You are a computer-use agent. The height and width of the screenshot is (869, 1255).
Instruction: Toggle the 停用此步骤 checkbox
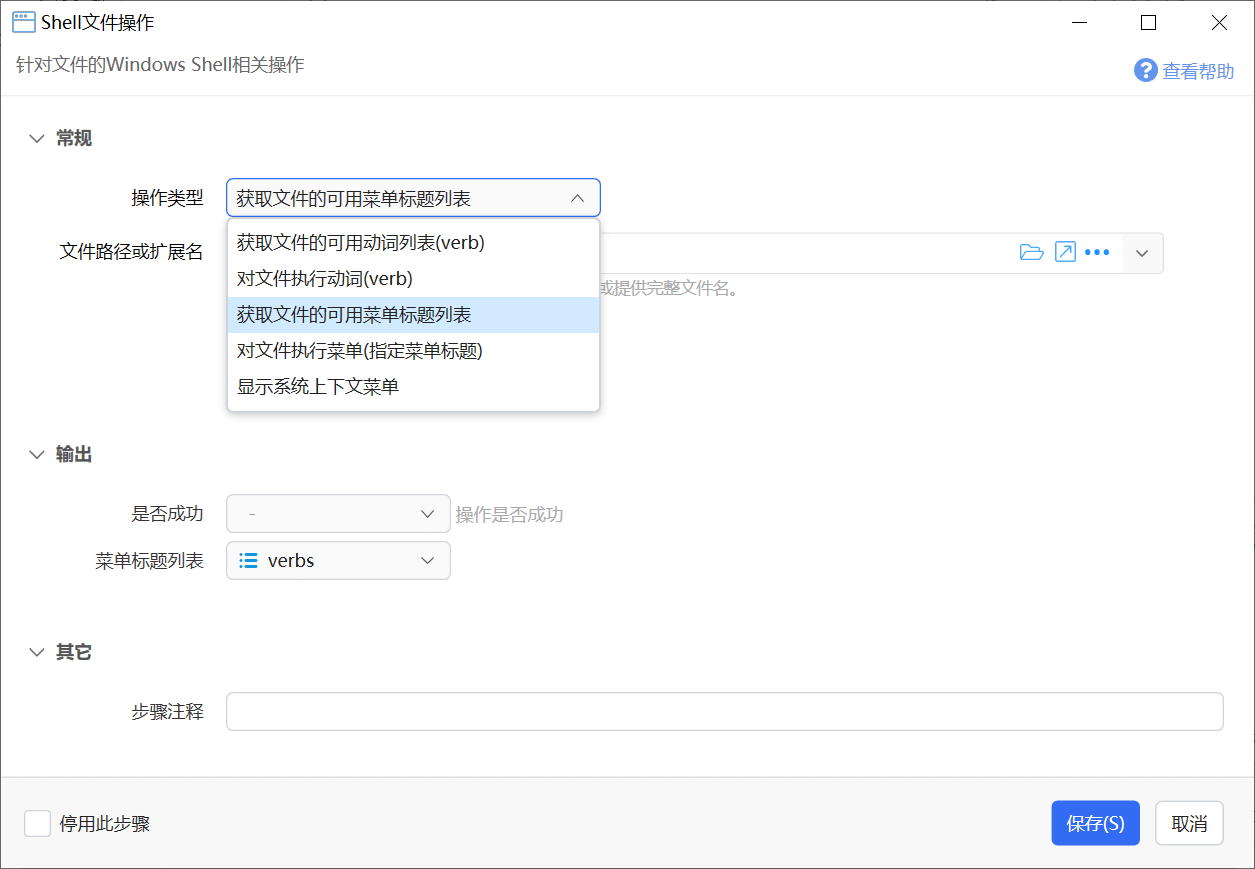click(38, 824)
